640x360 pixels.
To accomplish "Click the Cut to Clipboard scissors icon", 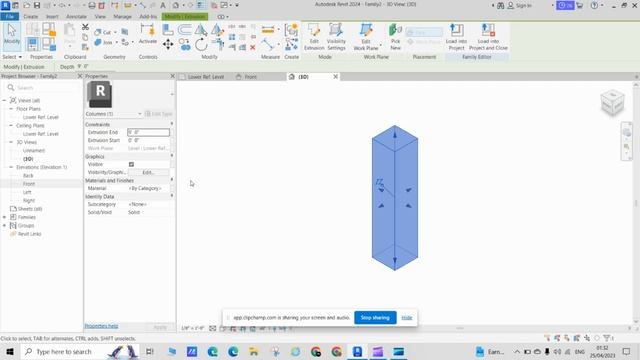I will 85,27.
